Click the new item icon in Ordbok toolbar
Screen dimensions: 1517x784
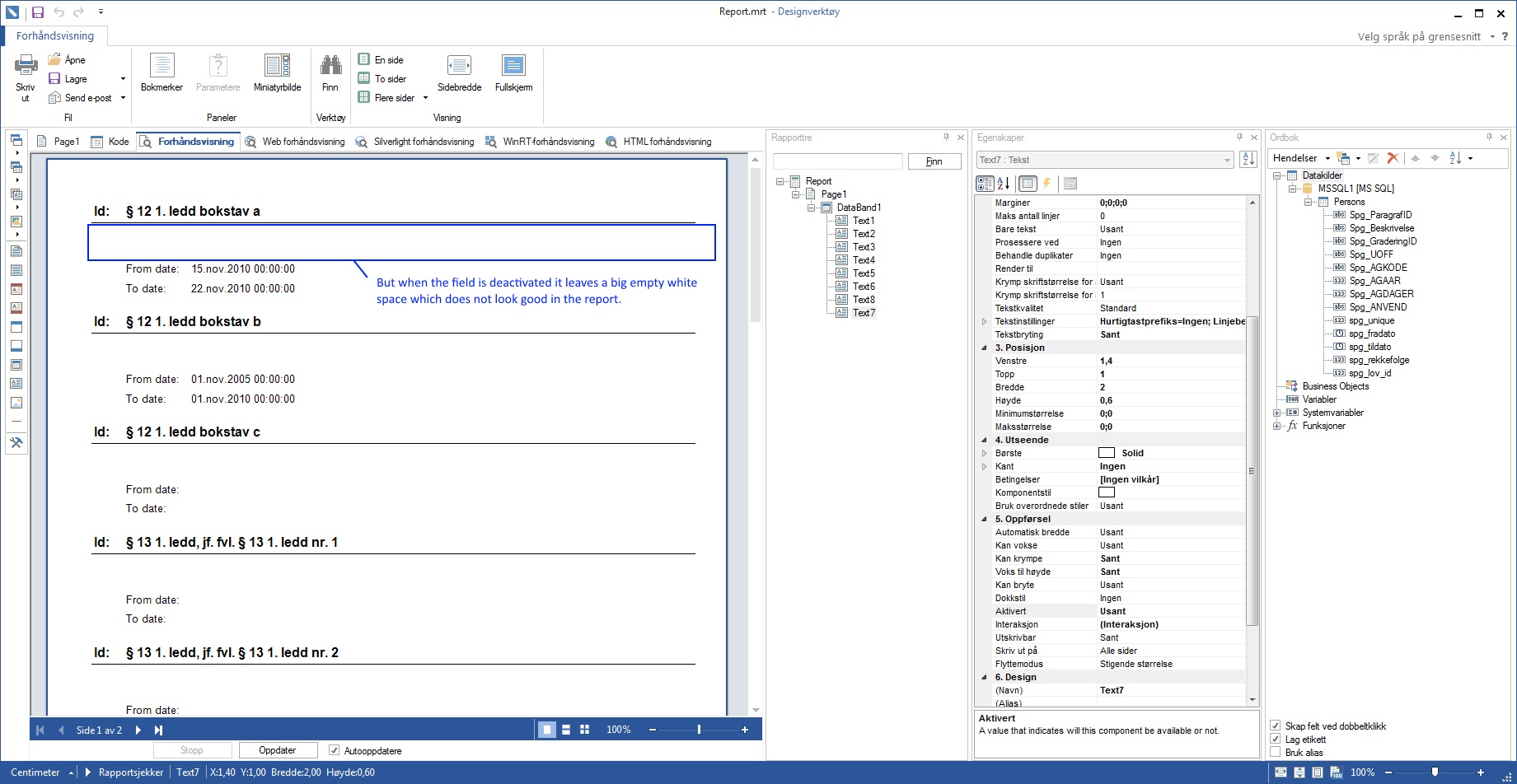pyautogui.click(x=1343, y=158)
